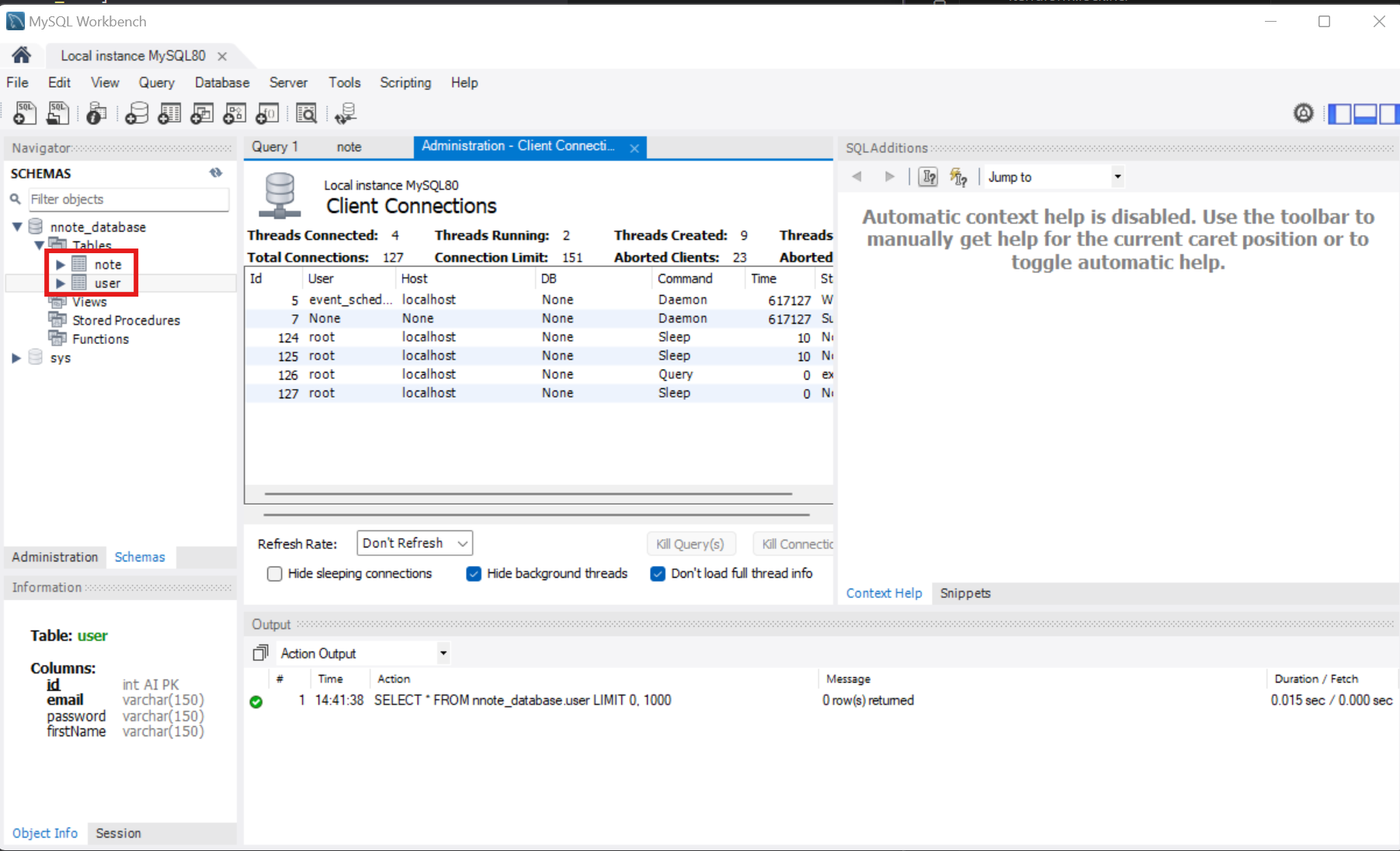Toggle the bottom output panel view
Viewport: 1400px width, 851px height.
coord(1365,114)
